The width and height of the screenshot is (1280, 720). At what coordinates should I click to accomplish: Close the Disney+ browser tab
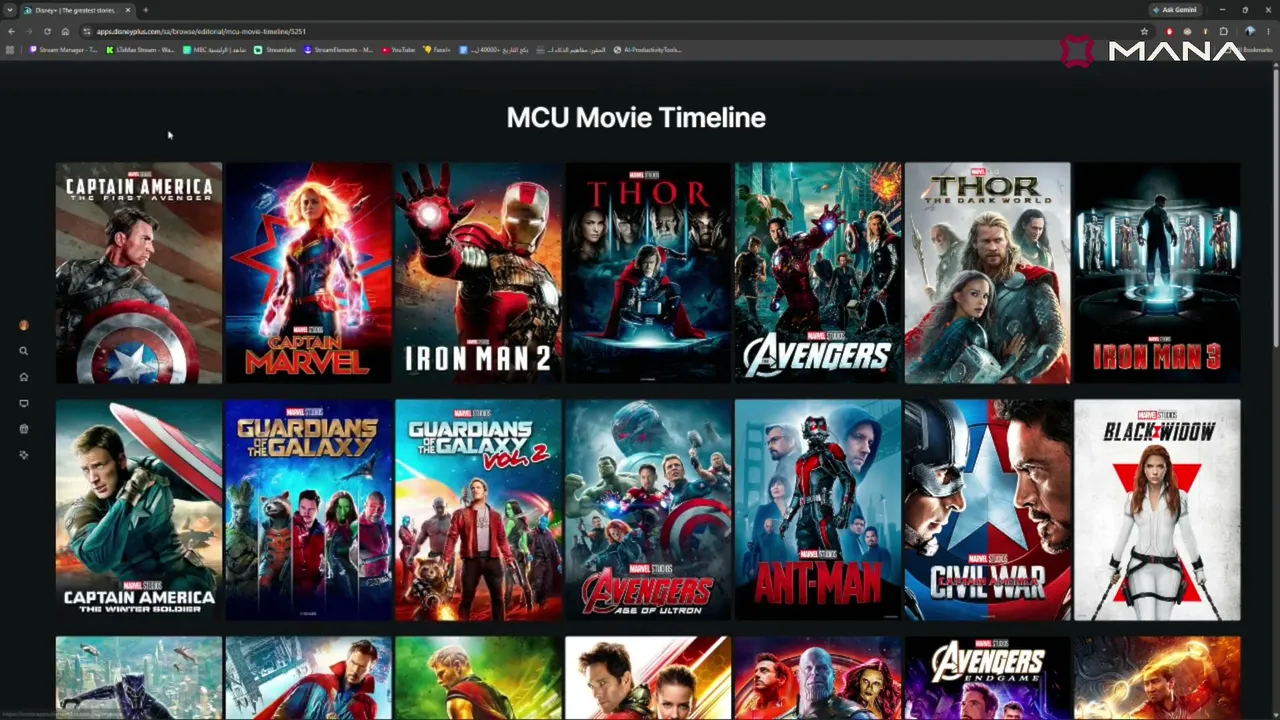(128, 10)
